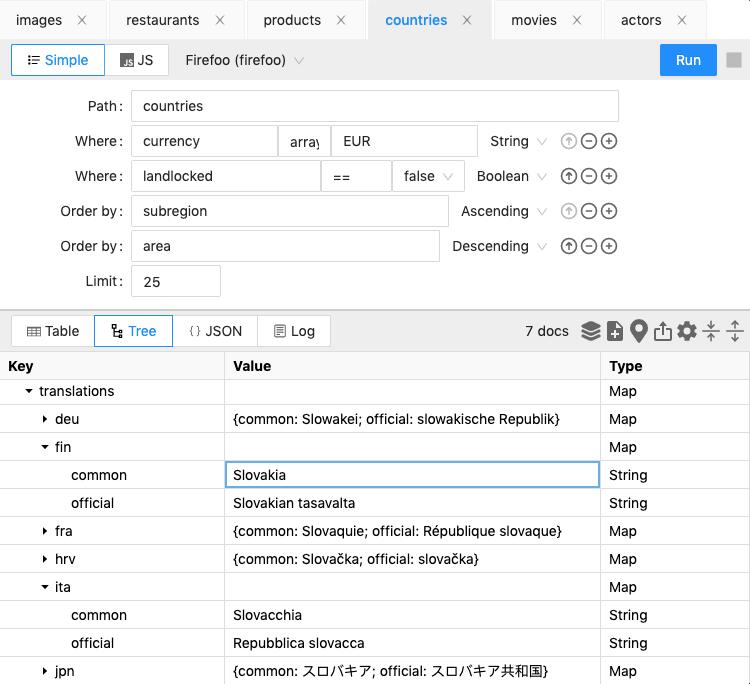Open the String type dropdown
The image size is (750, 684).
click(x=518, y=141)
